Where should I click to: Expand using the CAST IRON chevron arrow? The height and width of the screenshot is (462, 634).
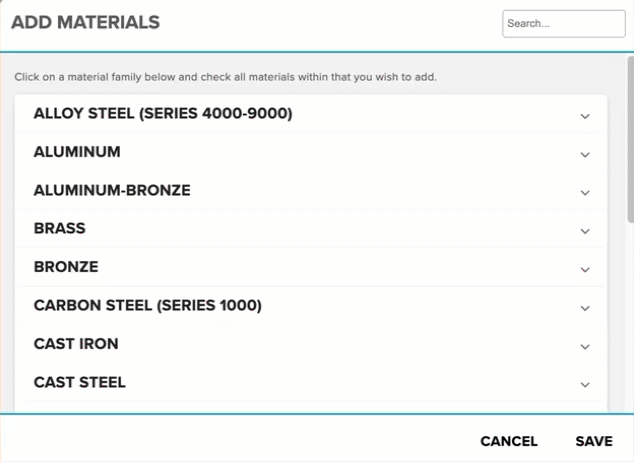(x=585, y=346)
